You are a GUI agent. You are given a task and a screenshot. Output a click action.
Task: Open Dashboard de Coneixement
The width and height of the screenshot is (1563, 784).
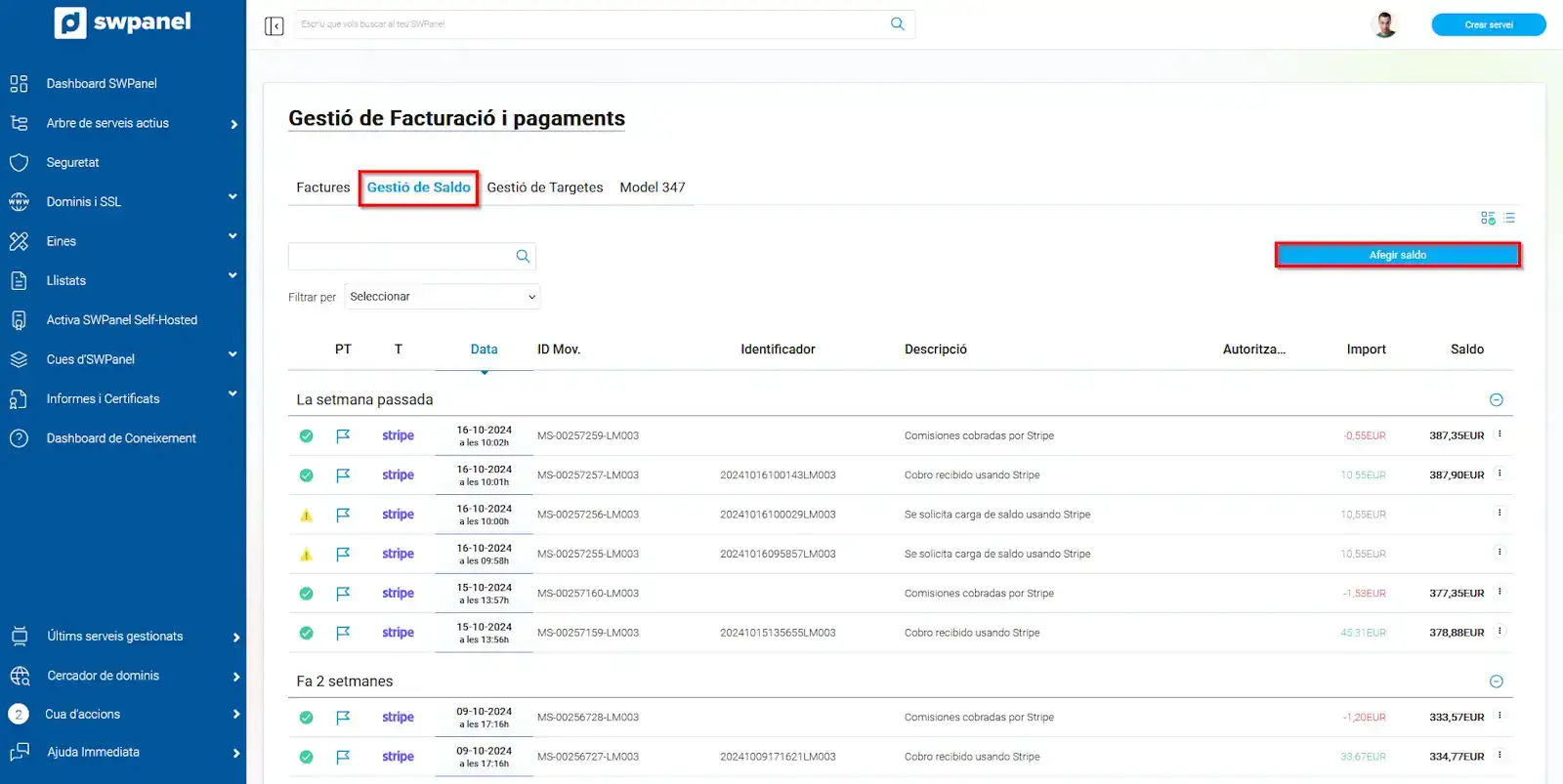(121, 438)
